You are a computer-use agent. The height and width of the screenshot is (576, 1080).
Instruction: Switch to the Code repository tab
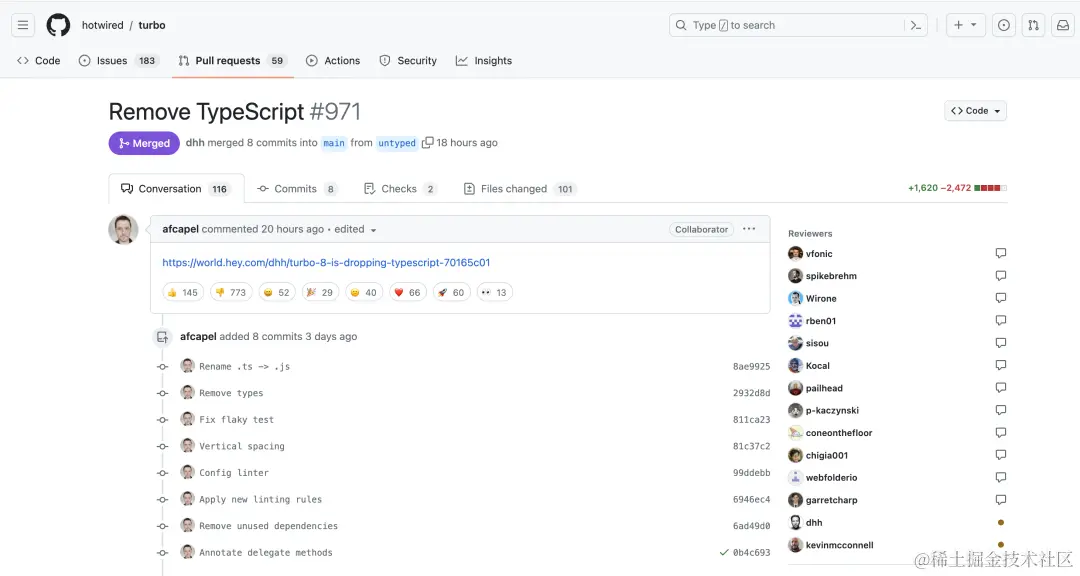[x=39, y=61]
